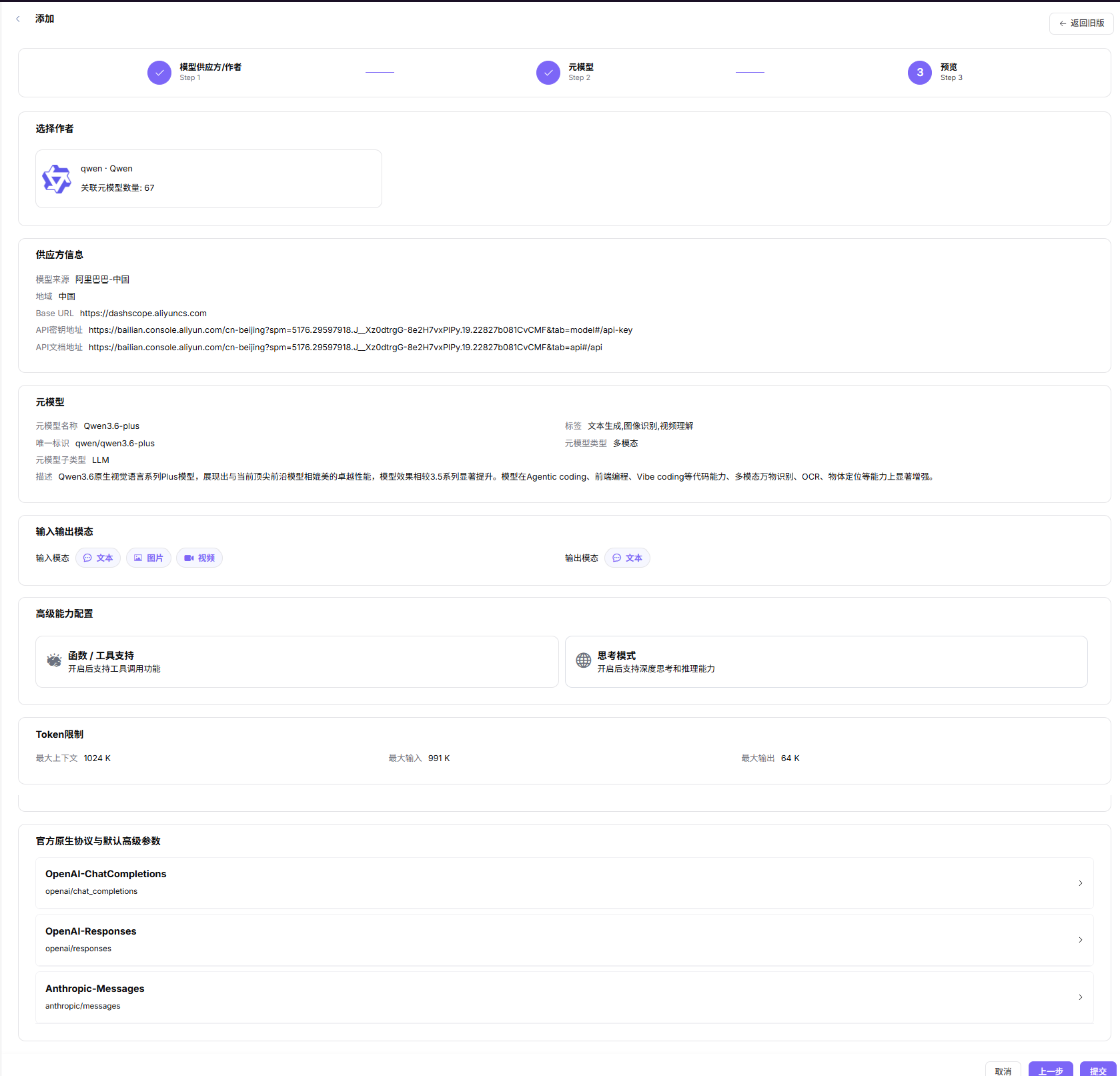Click the 描述 paragraph starting with Qwen3.6原生视觉语言

coord(497,477)
